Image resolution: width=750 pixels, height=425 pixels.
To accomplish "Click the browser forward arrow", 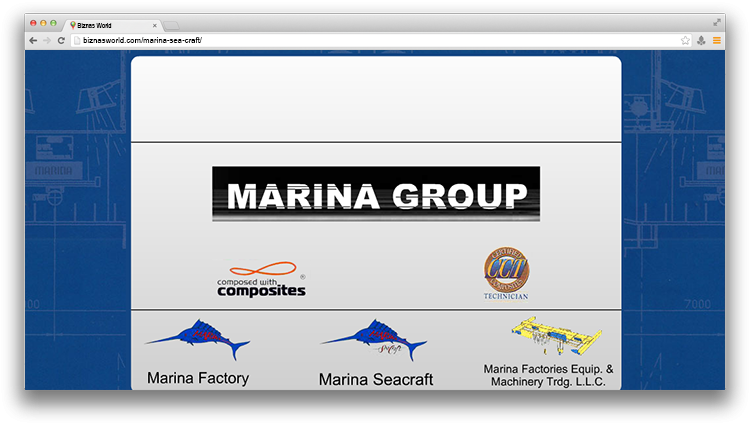I will coord(47,40).
